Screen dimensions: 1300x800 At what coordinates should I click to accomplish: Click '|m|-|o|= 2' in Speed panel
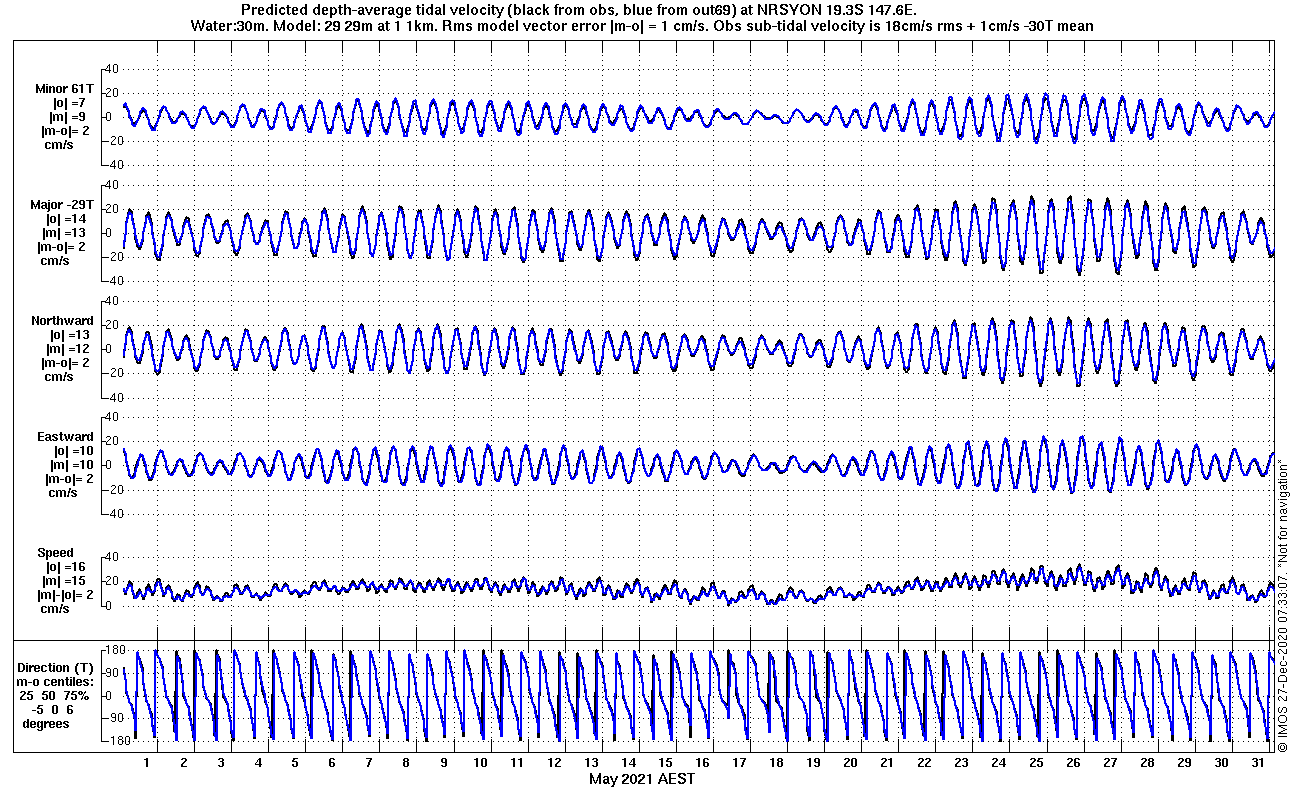click(65, 595)
